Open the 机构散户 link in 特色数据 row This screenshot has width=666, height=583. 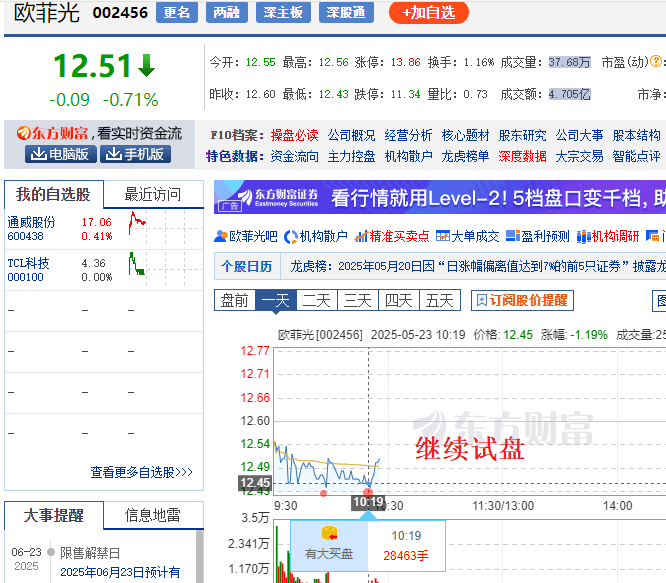[408, 156]
